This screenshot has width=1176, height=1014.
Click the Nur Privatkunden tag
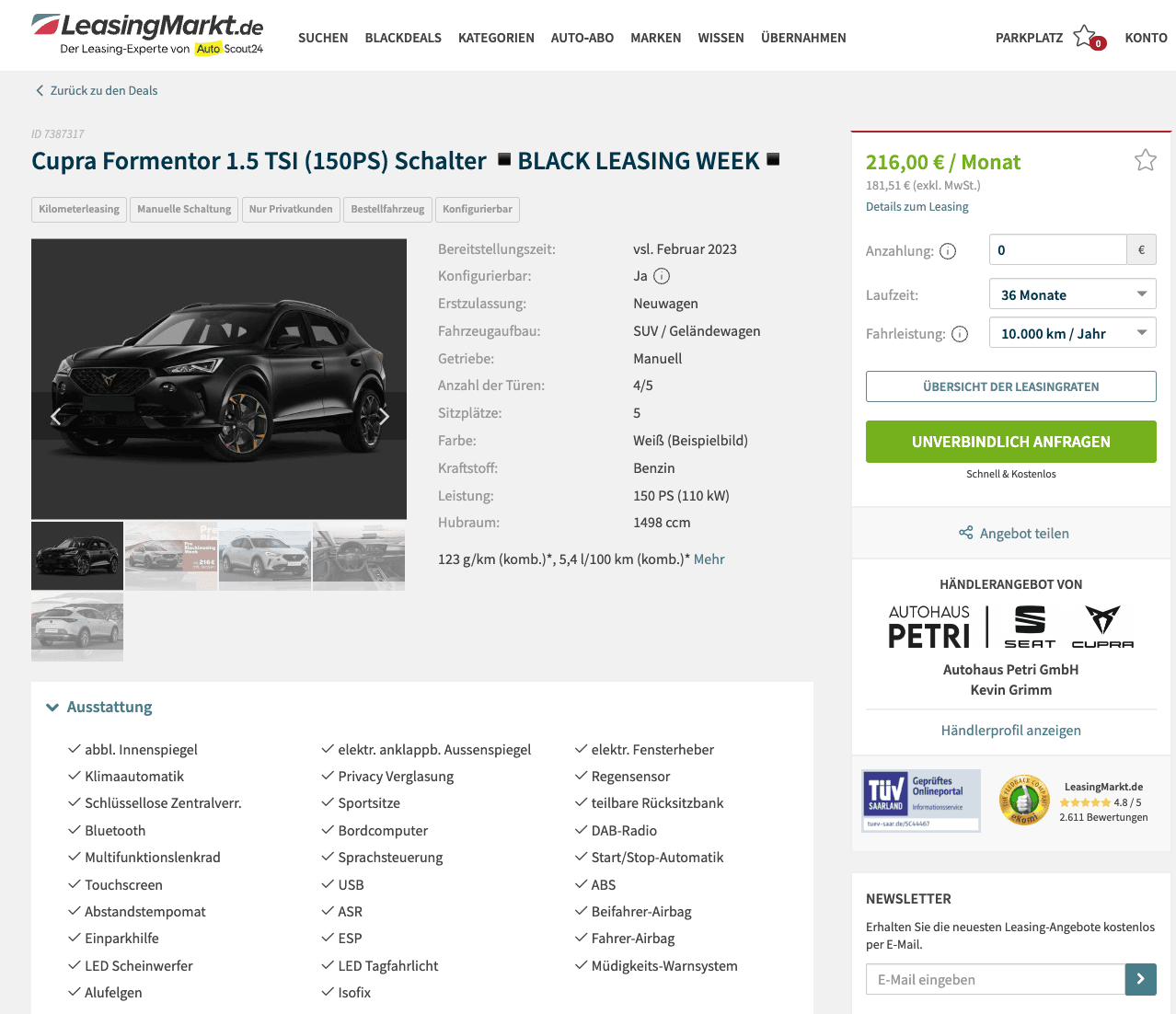click(x=291, y=209)
